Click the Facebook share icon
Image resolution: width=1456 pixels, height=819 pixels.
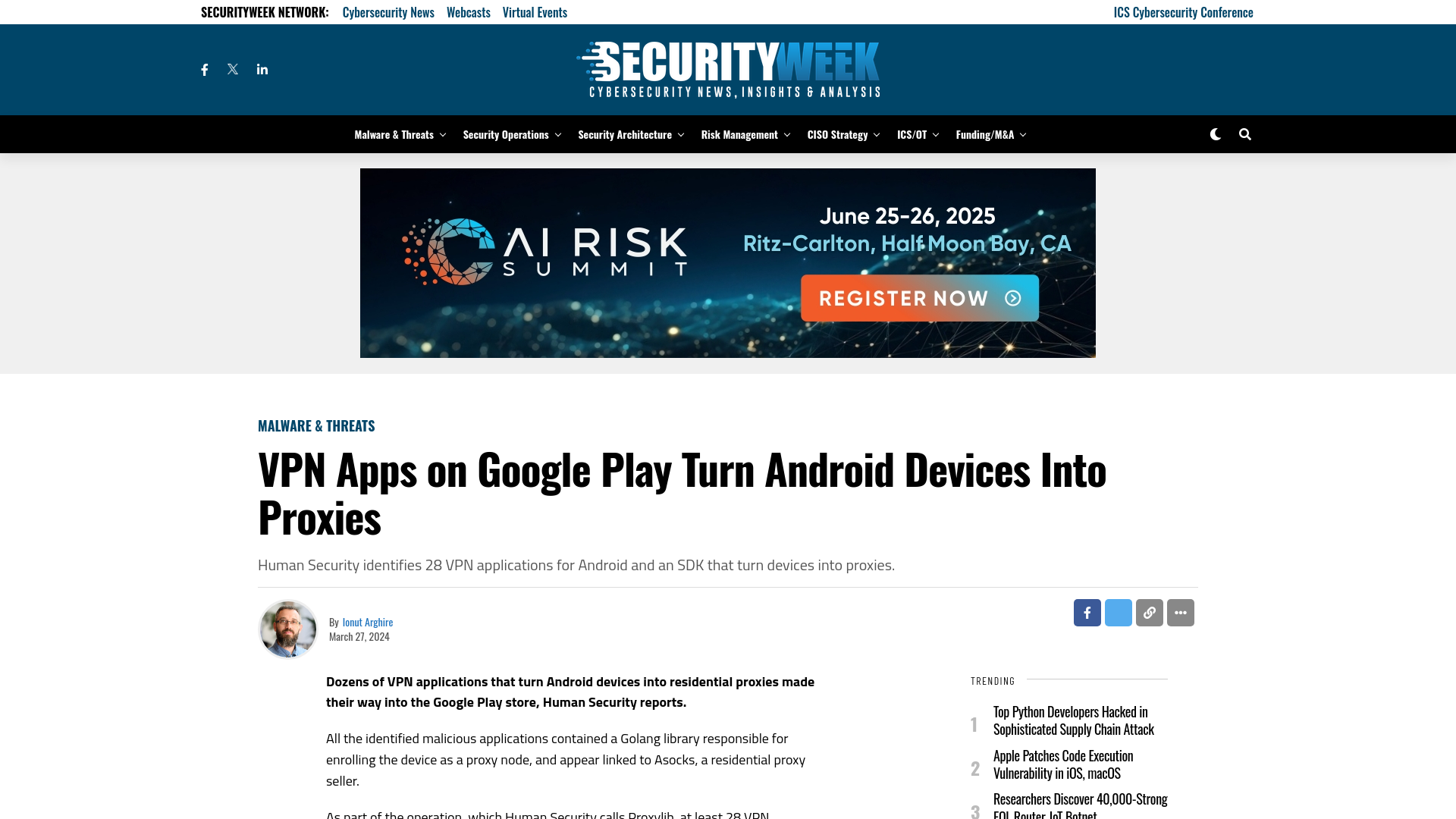(x=1087, y=612)
